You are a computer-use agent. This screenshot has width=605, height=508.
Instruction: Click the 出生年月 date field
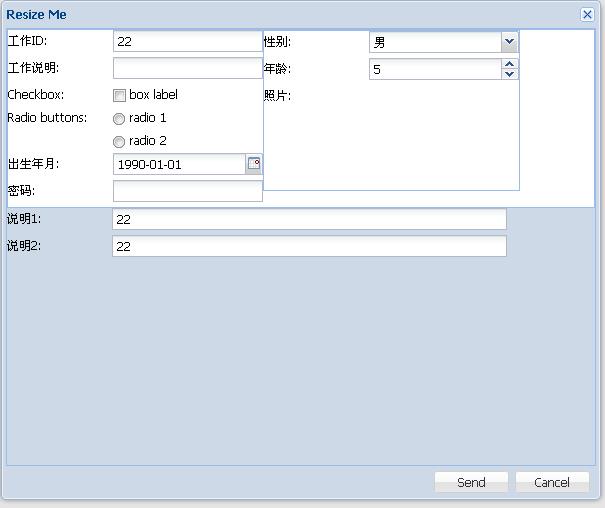[x=180, y=164]
